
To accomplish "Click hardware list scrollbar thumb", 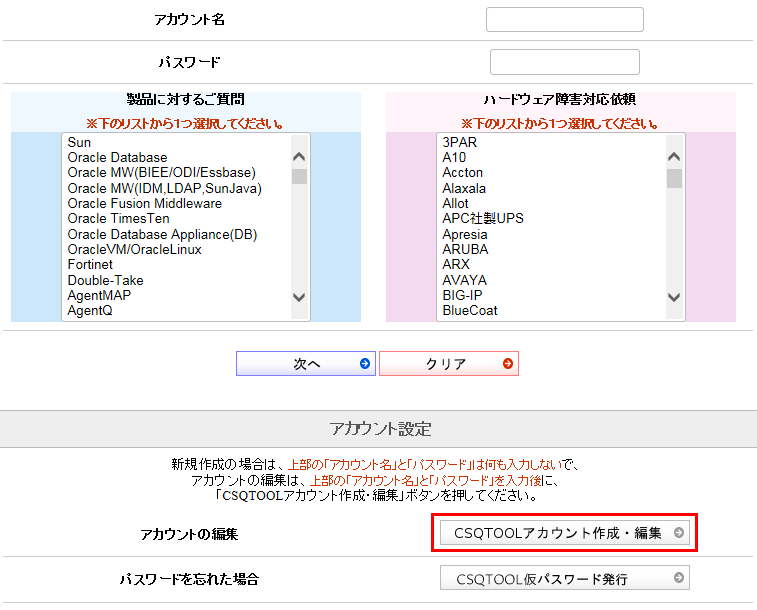I will 674,178.
